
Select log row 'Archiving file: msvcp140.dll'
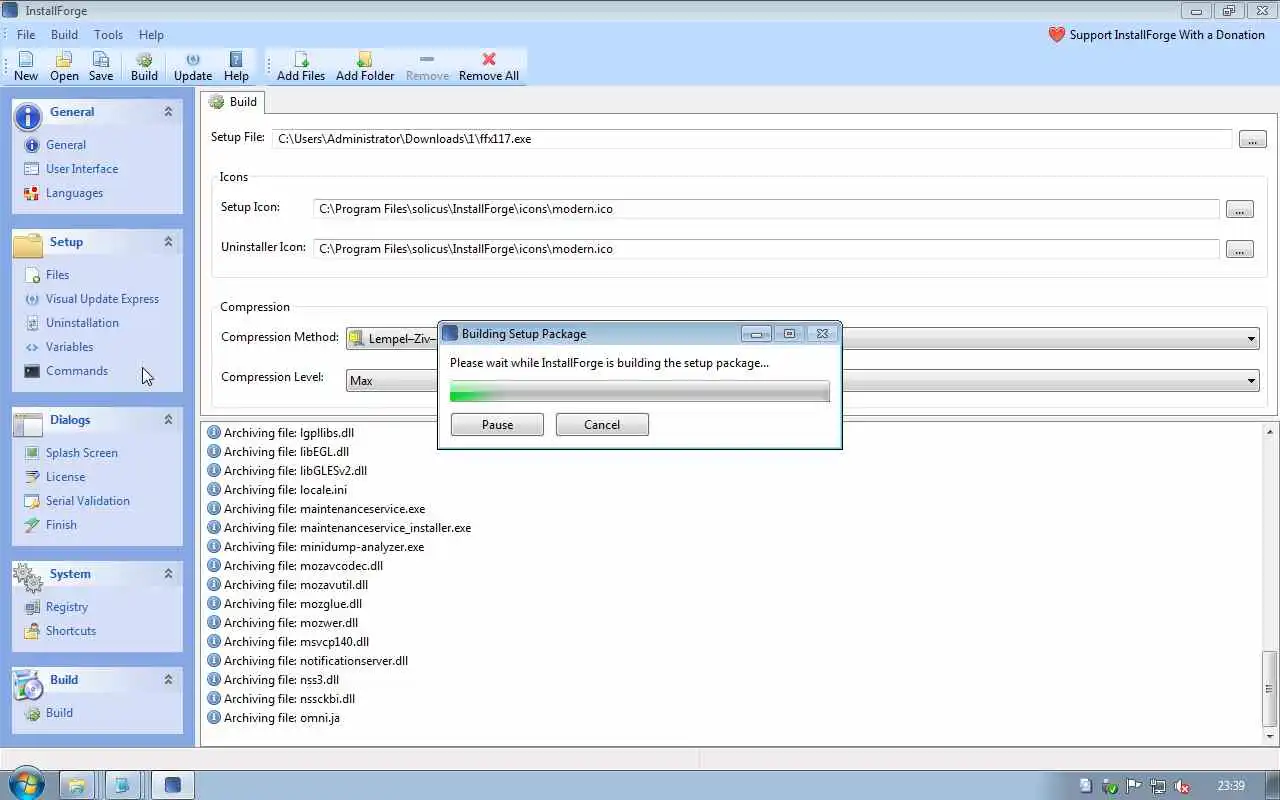[288, 642]
